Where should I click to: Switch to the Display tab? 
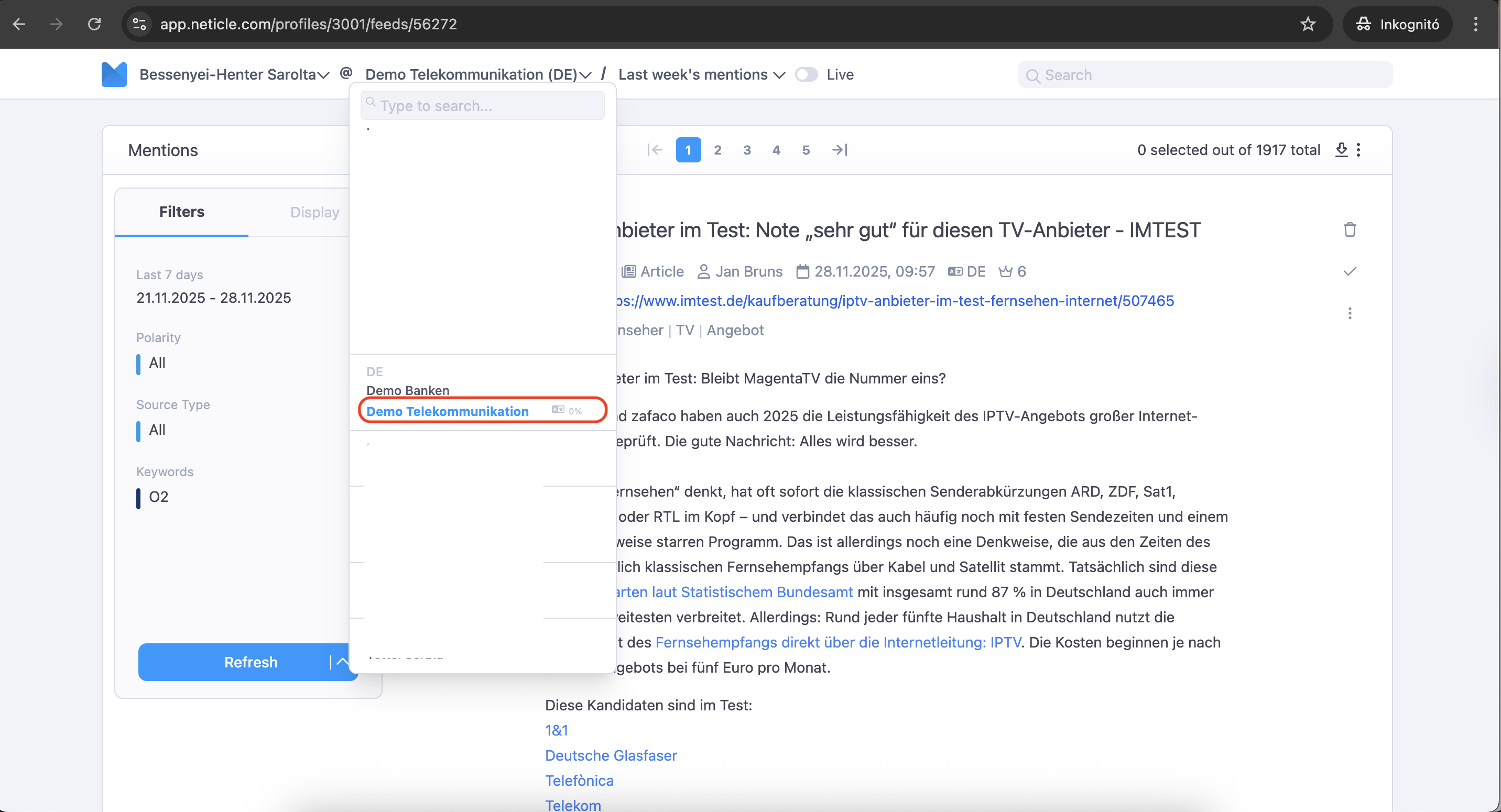314,212
